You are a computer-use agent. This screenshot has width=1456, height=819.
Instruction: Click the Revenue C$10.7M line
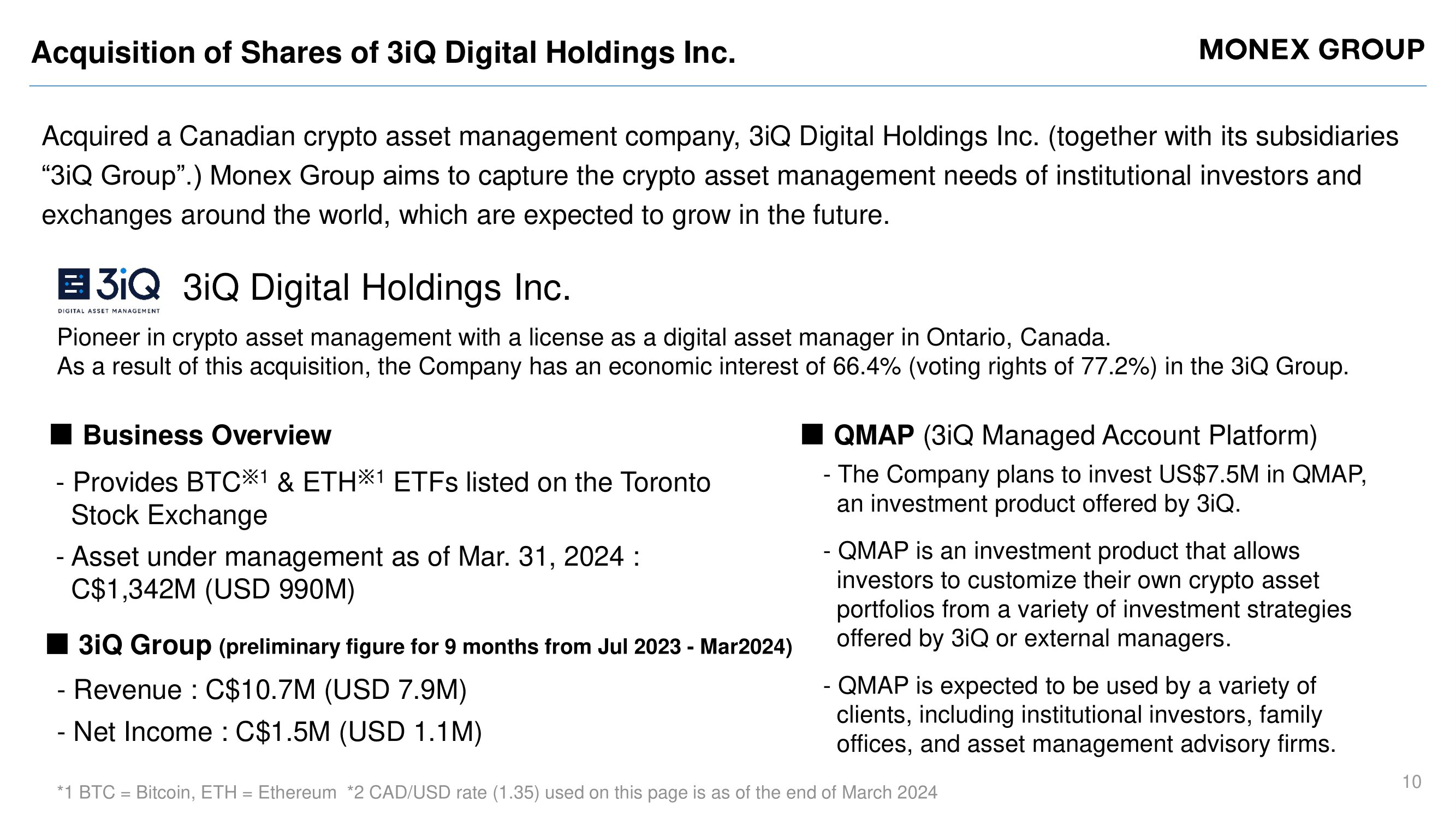pos(262,690)
